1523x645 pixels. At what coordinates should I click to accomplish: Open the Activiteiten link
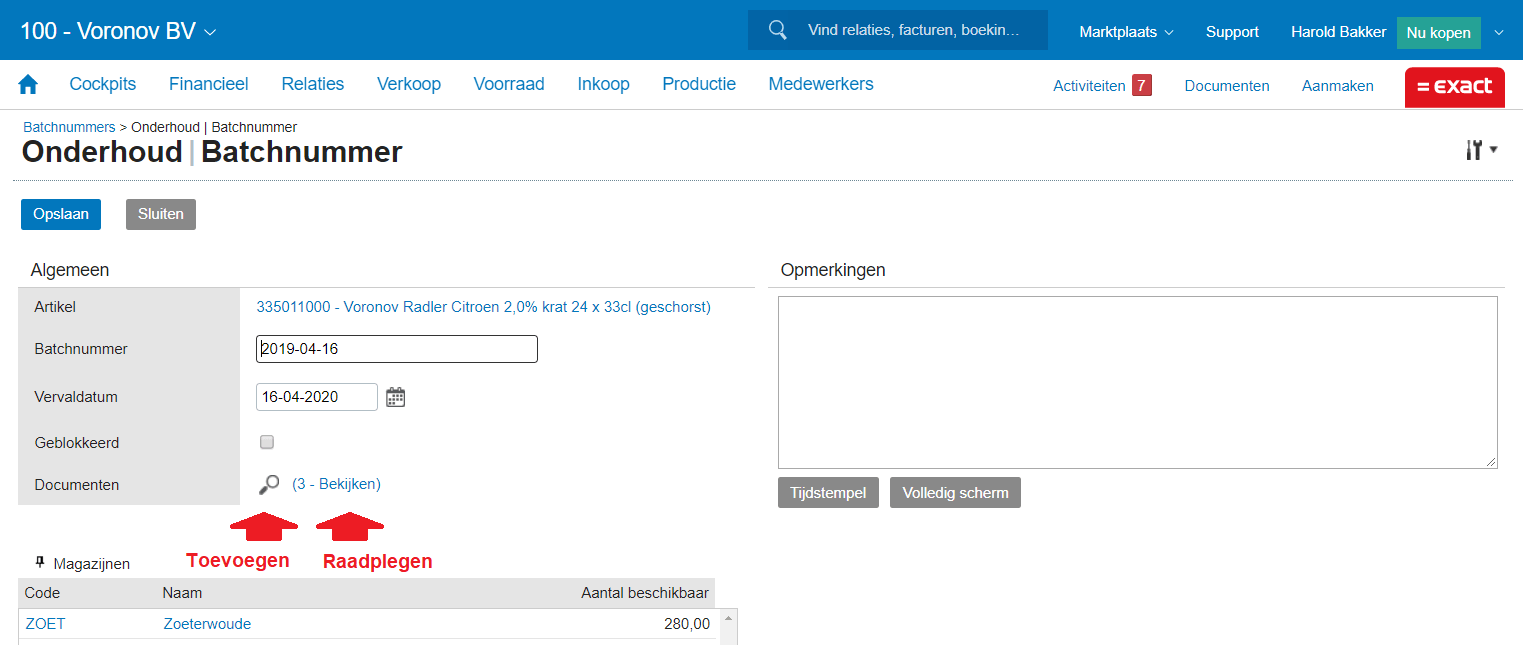(1089, 86)
